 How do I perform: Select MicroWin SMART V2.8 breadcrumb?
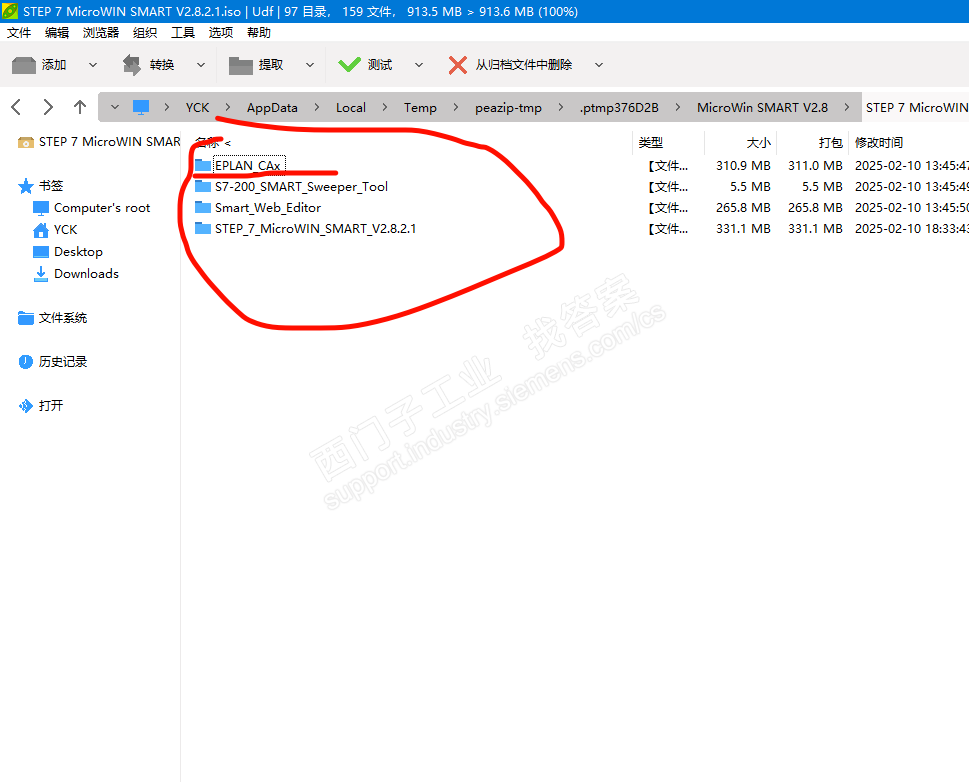762,108
